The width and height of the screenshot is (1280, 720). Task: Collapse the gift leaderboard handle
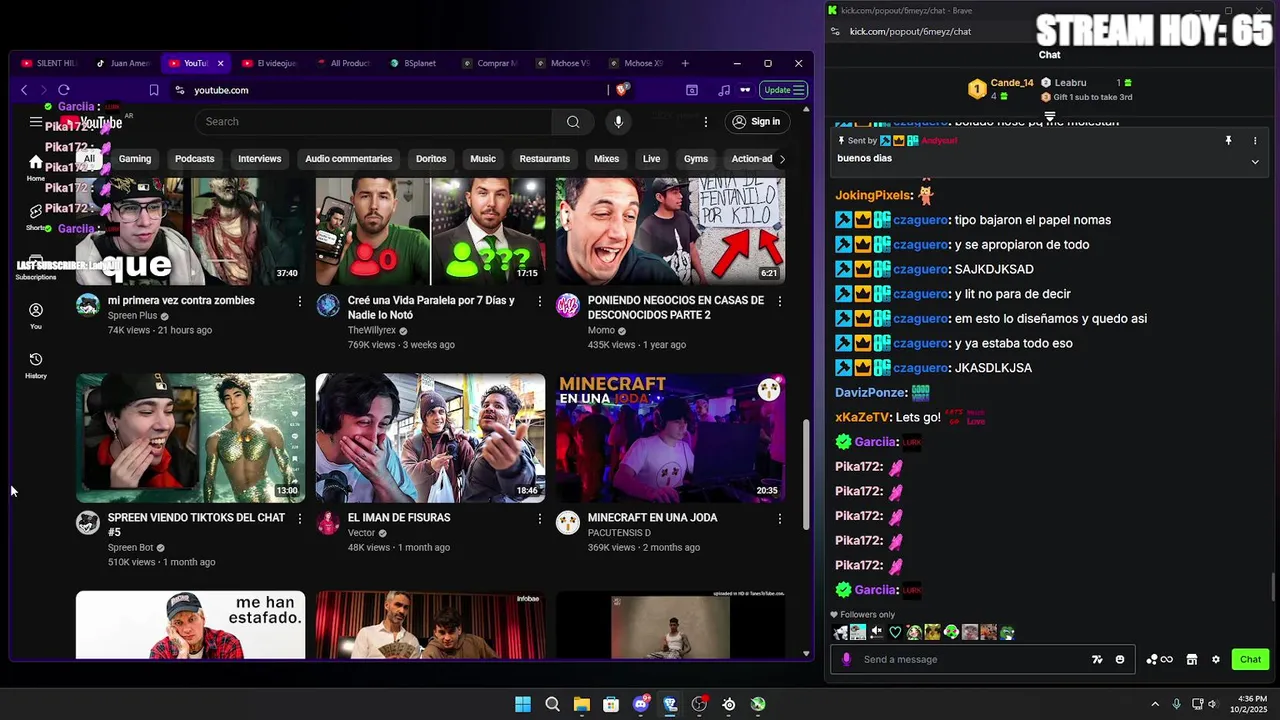coord(1050,116)
